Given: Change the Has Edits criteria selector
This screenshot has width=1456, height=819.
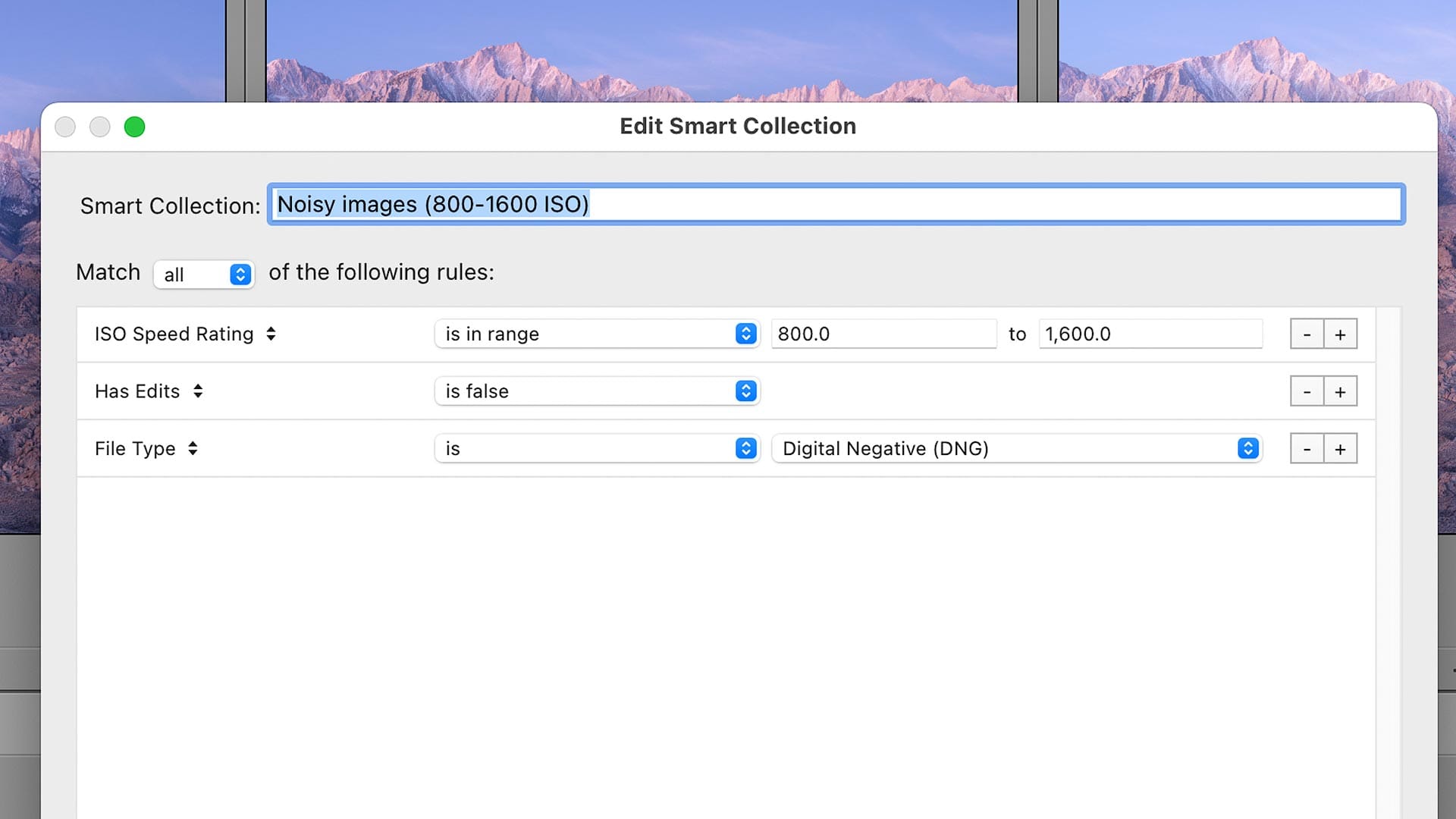Looking at the screenshot, I should tap(149, 391).
